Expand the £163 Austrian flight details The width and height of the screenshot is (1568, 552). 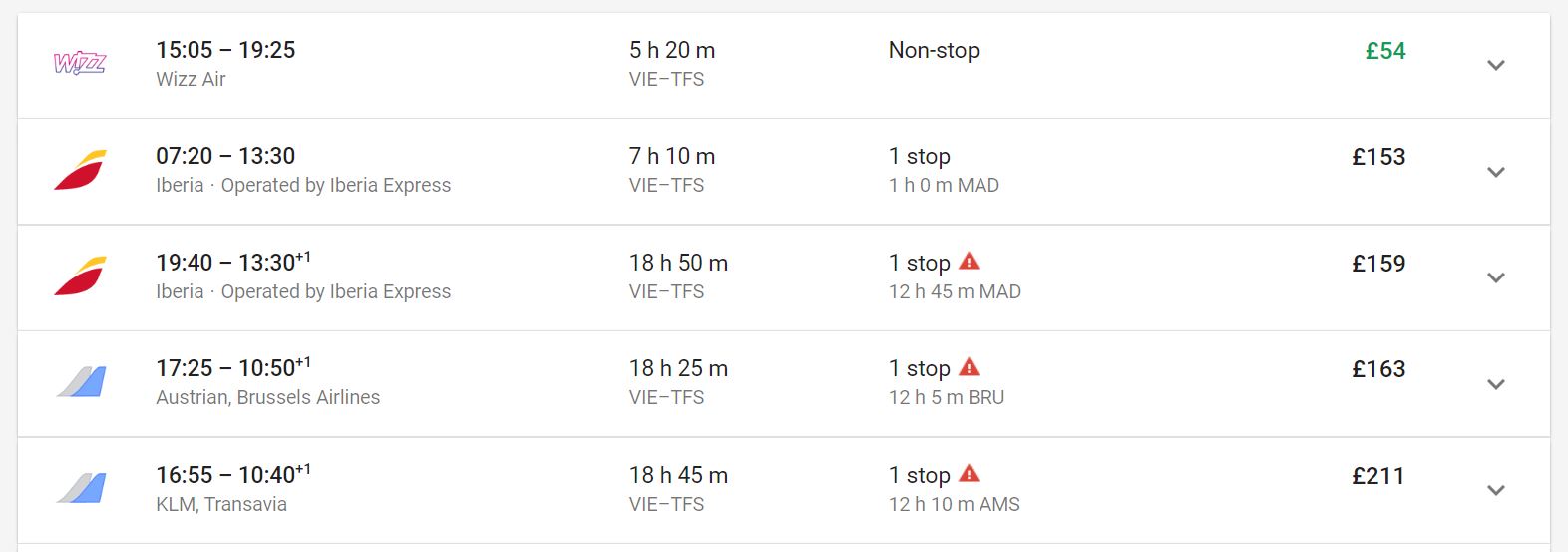(x=1495, y=384)
